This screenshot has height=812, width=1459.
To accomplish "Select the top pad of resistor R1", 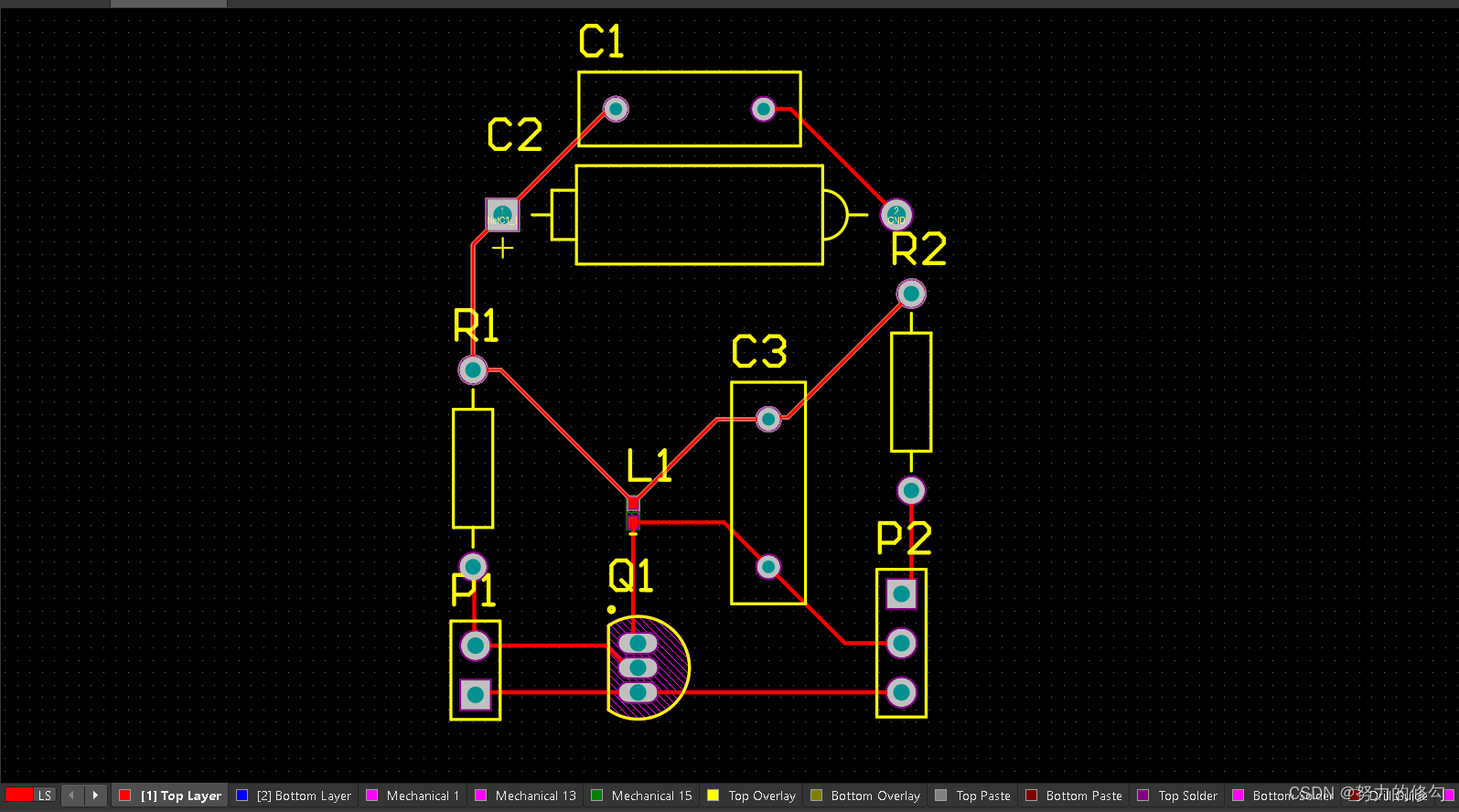I will (x=472, y=370).
